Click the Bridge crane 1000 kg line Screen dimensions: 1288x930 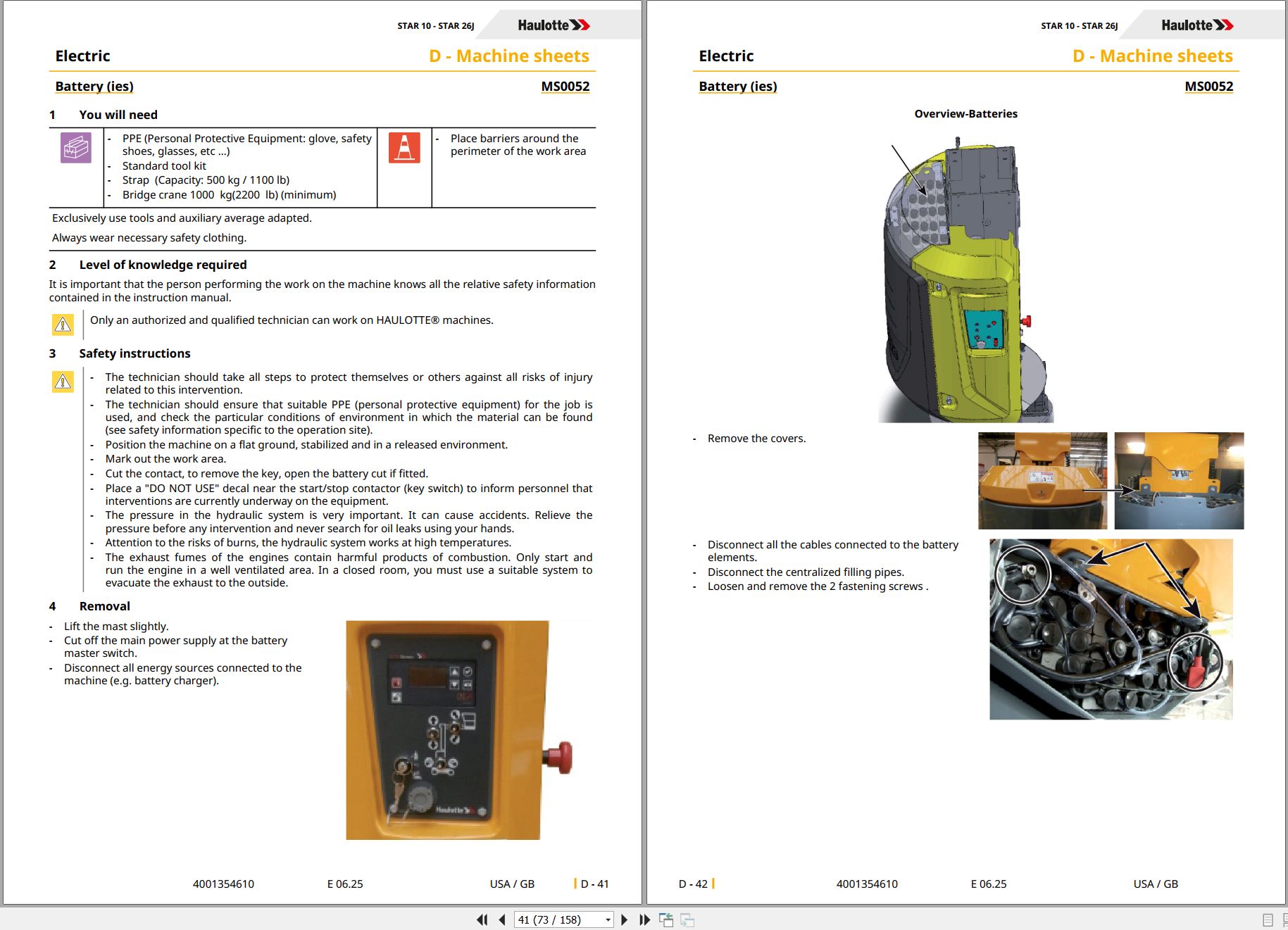pyautogui.click(x=229, y=195)
